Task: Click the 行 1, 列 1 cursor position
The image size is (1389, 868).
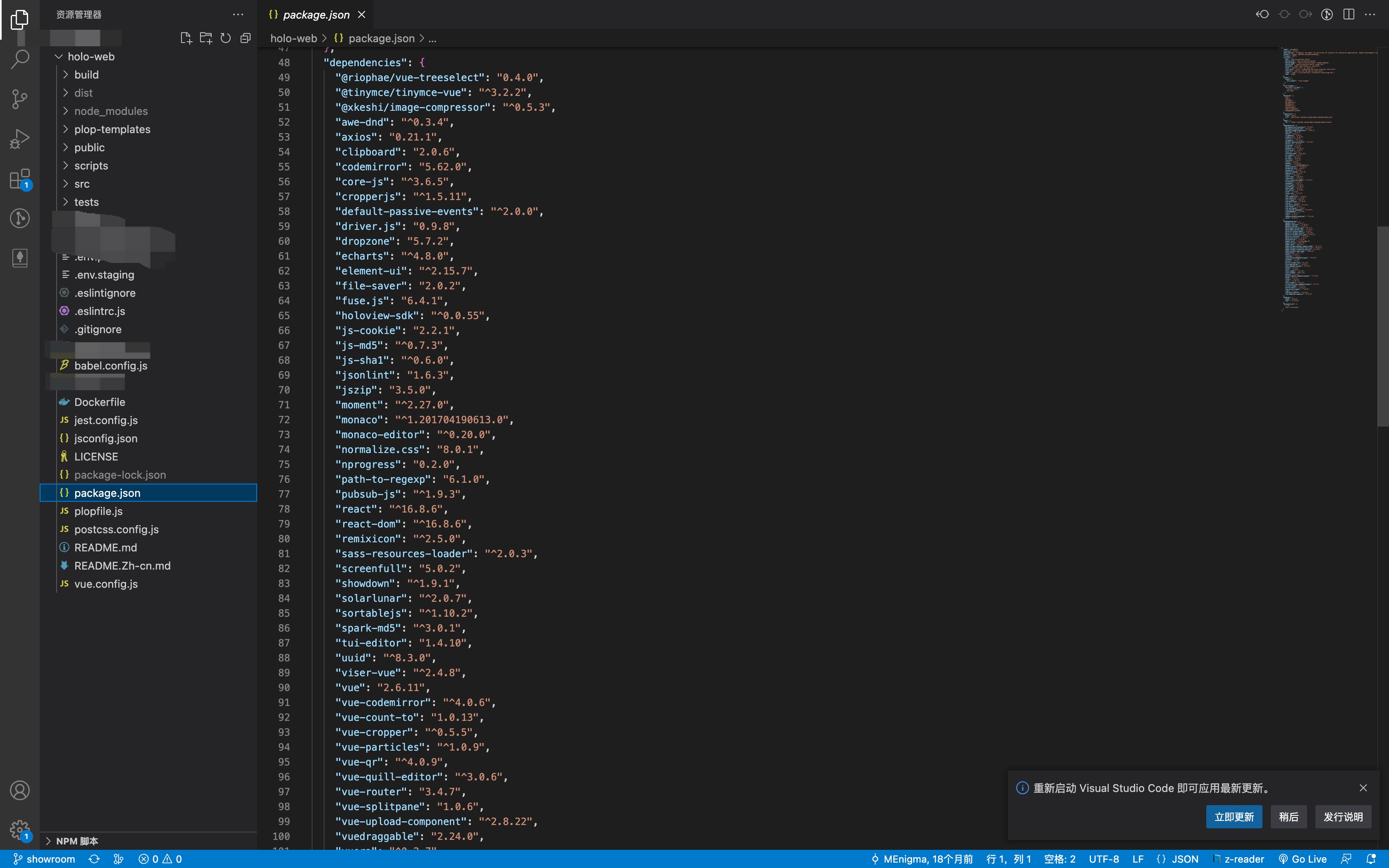Action: pyautogui.click(x=1008, y=859)
